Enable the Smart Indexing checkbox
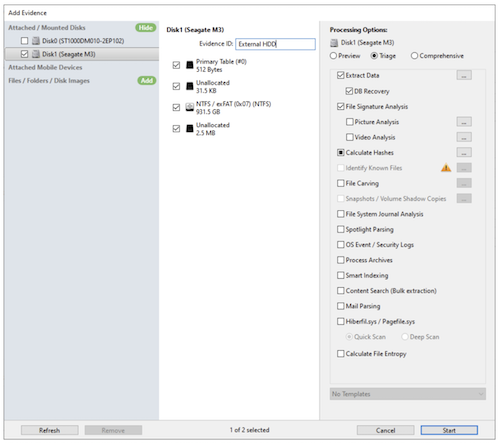This screenshot has height=446, width=500. [x=340, y=275]
